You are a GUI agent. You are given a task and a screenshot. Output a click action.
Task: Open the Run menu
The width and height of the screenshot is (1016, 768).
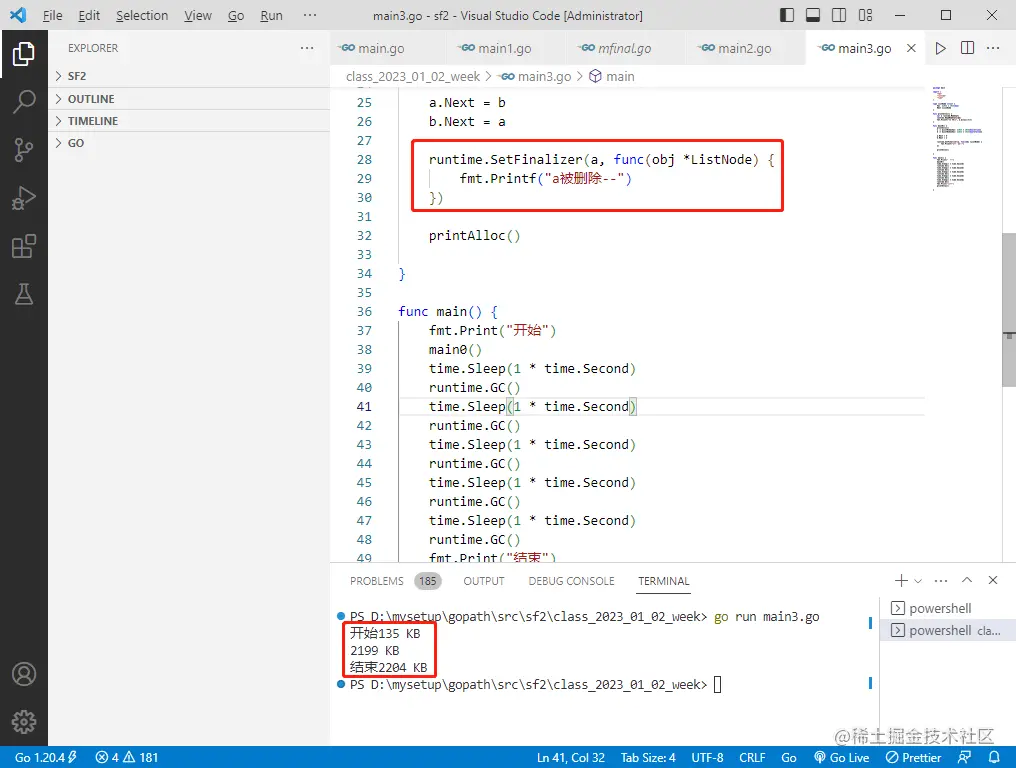coord(271,16)
